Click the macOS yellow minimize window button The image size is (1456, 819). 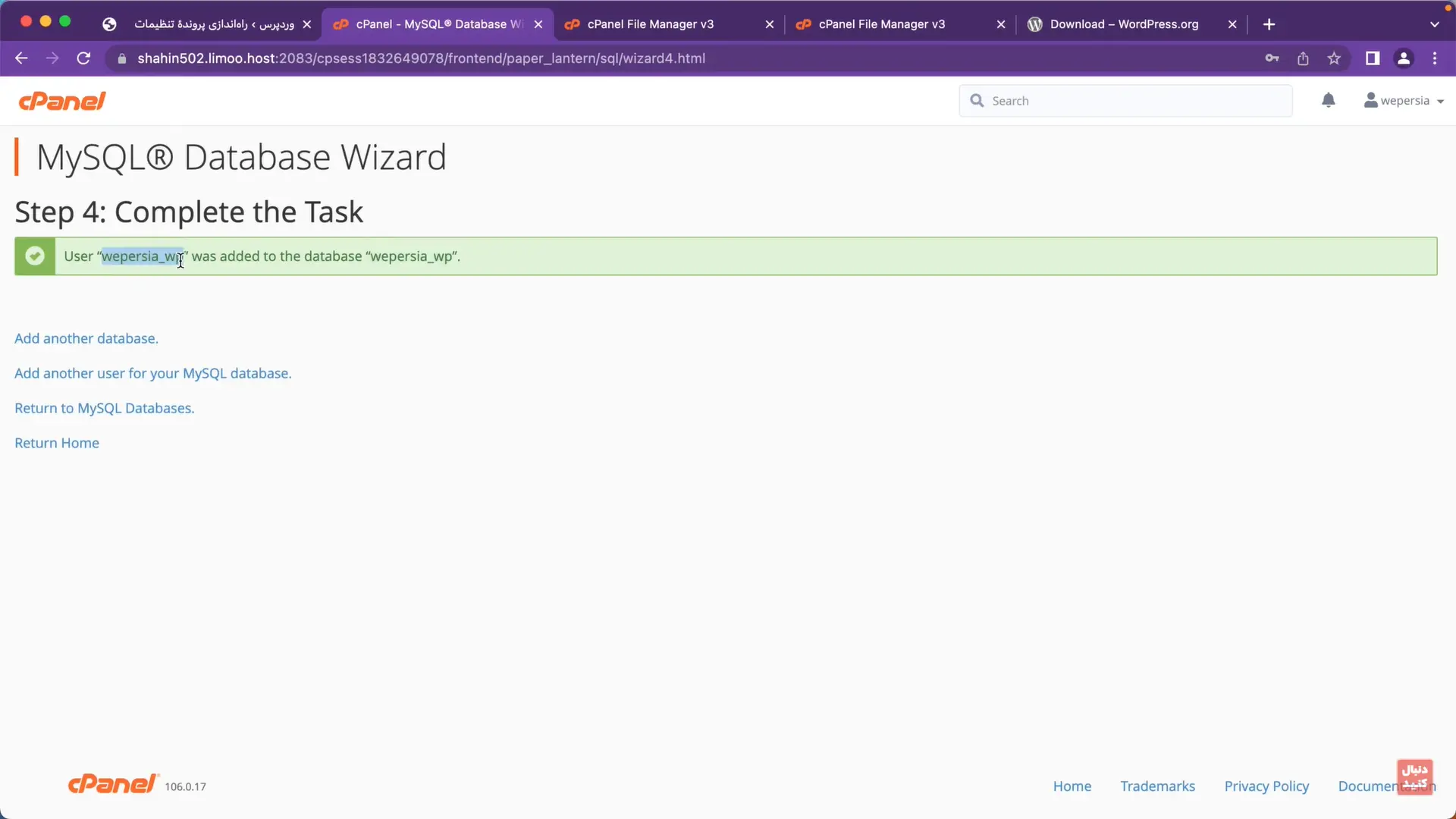(x=45, y=21)
